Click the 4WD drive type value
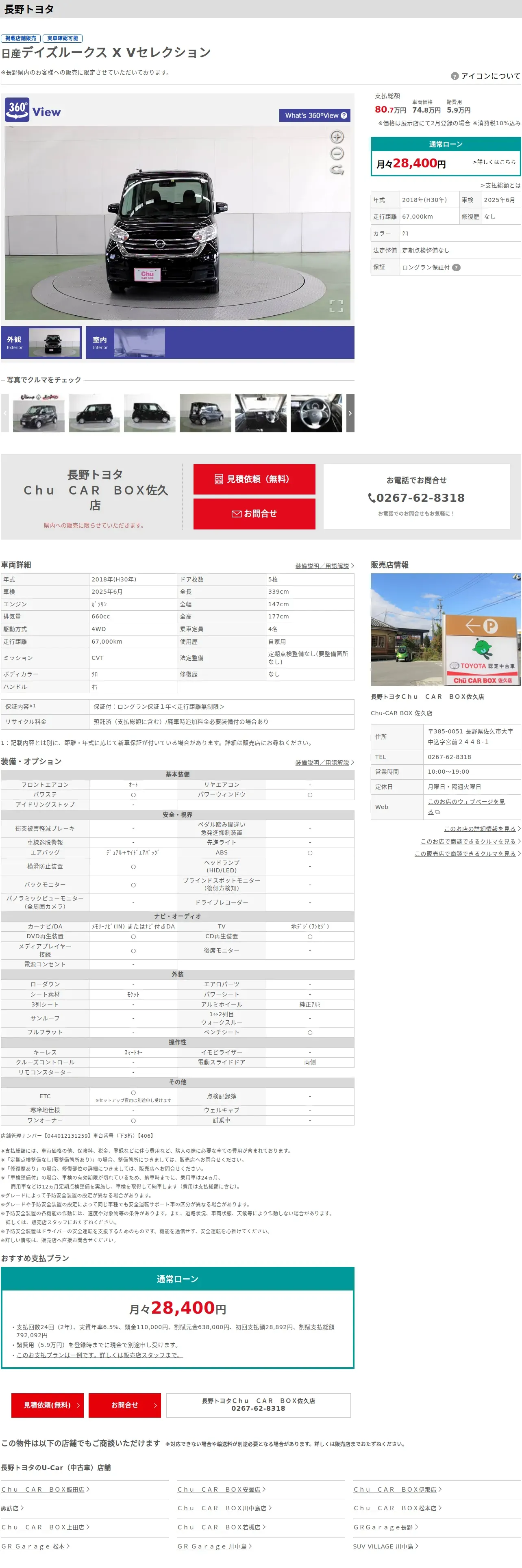This screenshot has width=522, height=1568. (x=99, y=629)
